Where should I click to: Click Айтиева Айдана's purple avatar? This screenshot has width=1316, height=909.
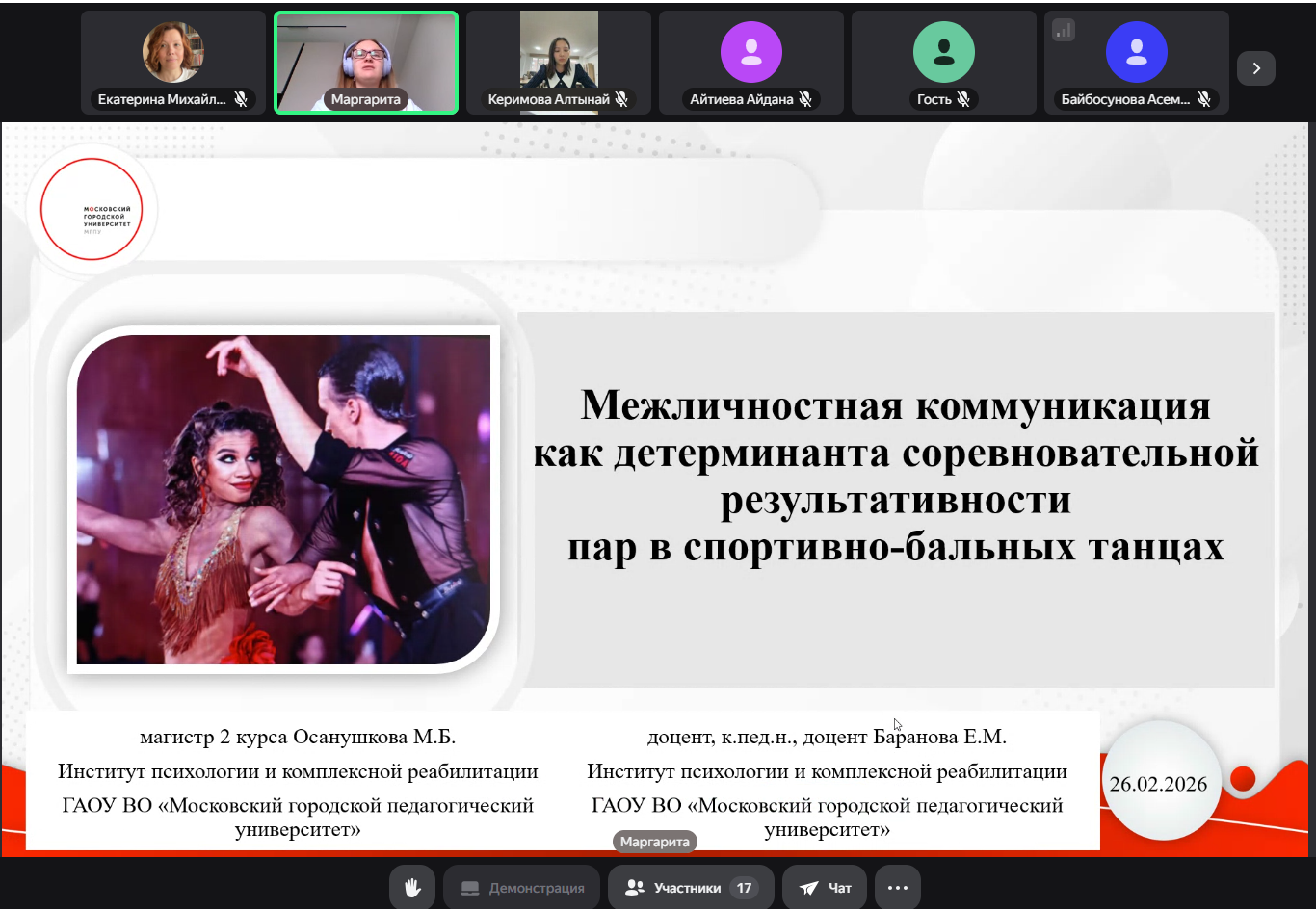tap(751, 52)
